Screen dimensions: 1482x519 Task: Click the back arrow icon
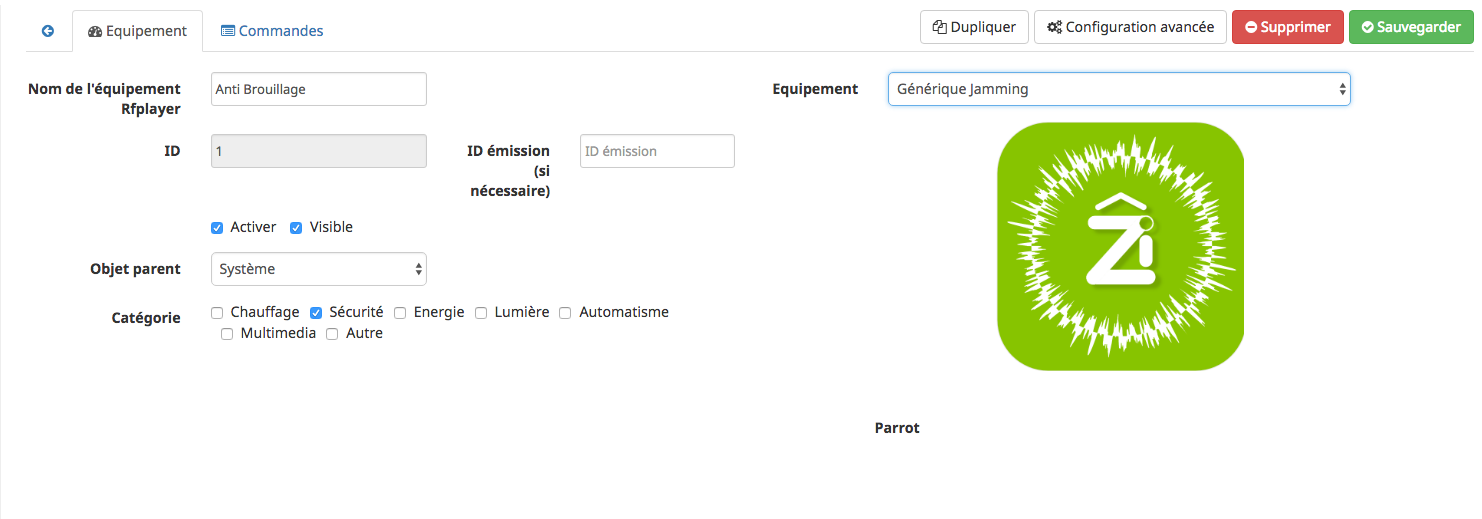[x=47, y=31]
